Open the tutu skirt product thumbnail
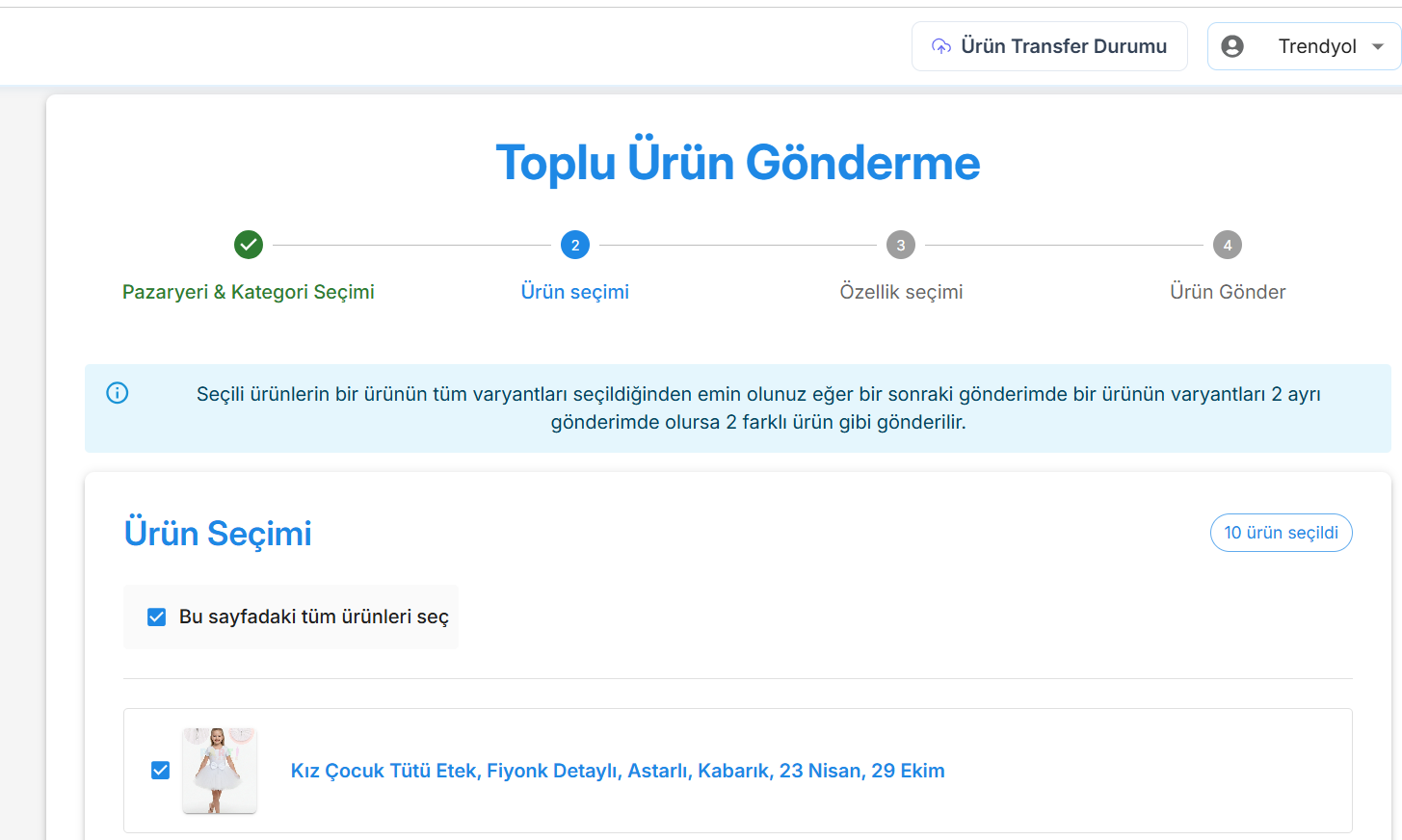1402x840 pixels. (x=220, y=771)
